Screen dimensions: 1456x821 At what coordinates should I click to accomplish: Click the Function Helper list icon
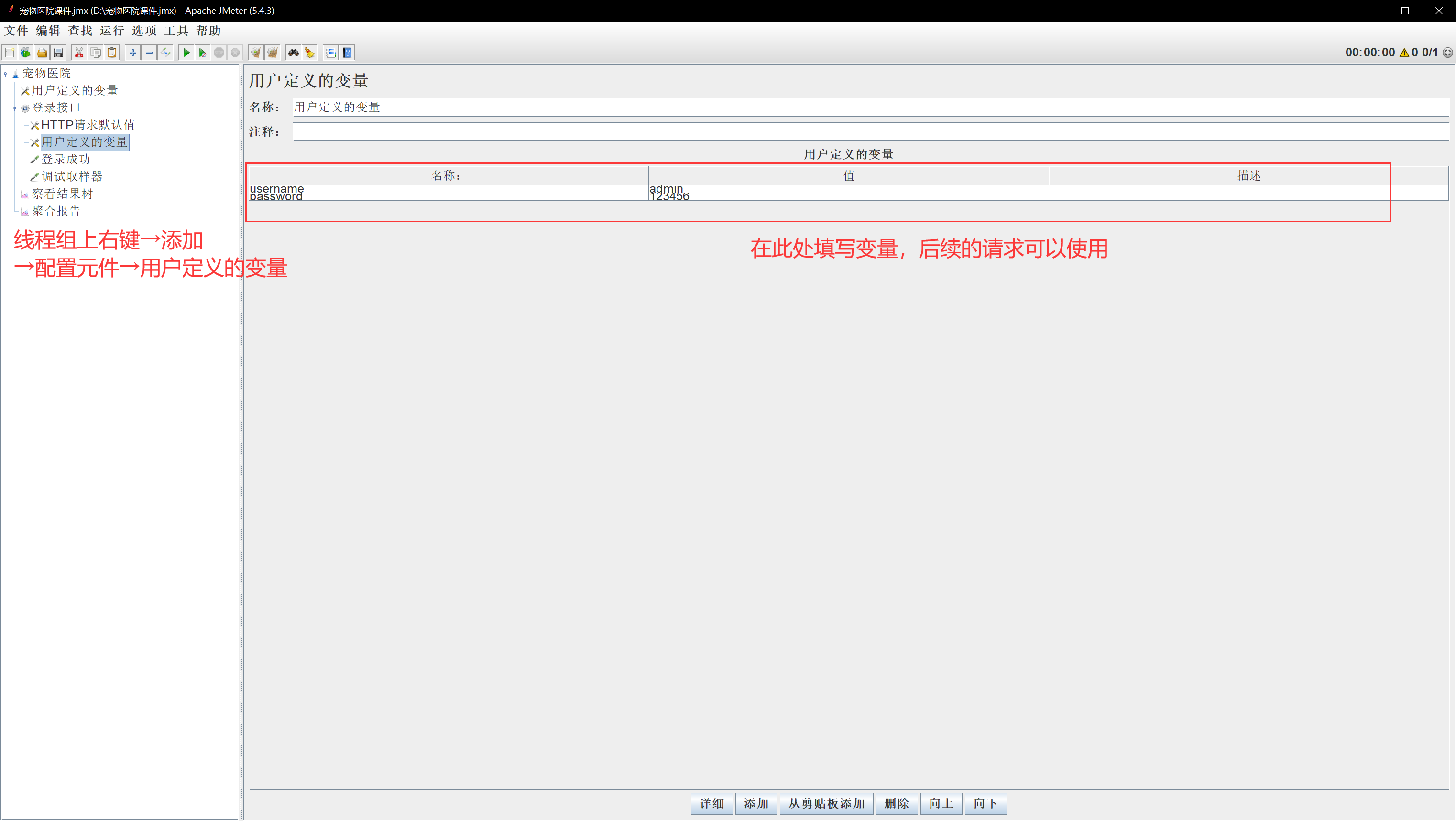(x=331, y=53)
